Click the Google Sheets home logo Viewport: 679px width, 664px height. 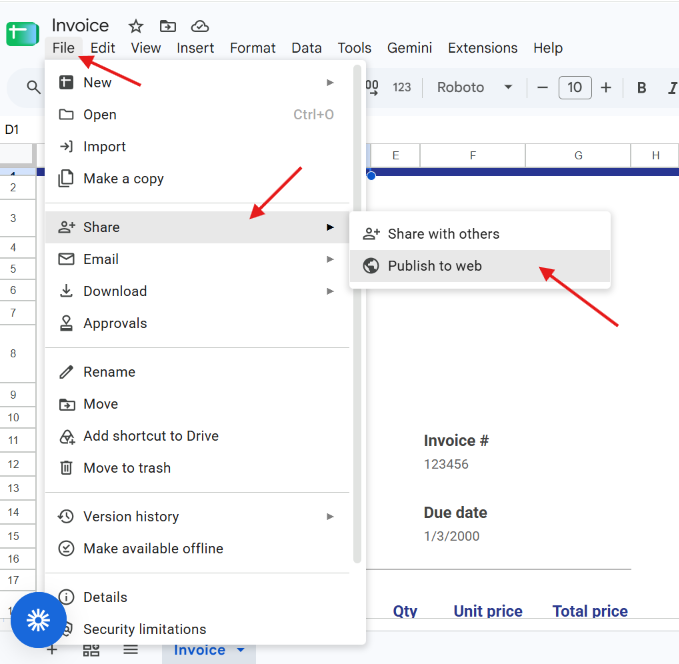pyautogui.click(x=23, y=34)
